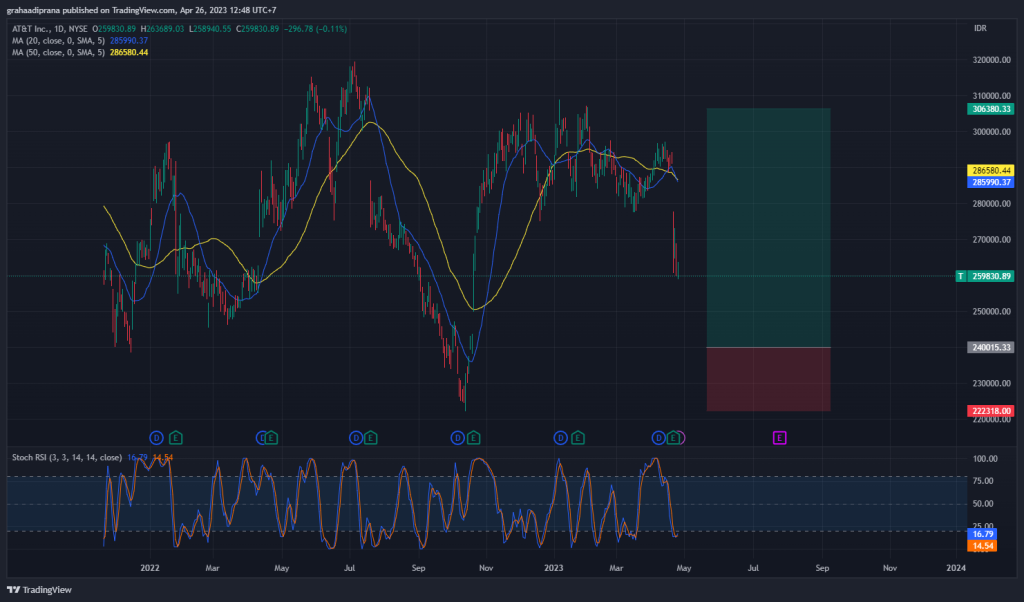Click the earnings E marker just after 2023
The image size is (1024, 602).
pos(577,438)
